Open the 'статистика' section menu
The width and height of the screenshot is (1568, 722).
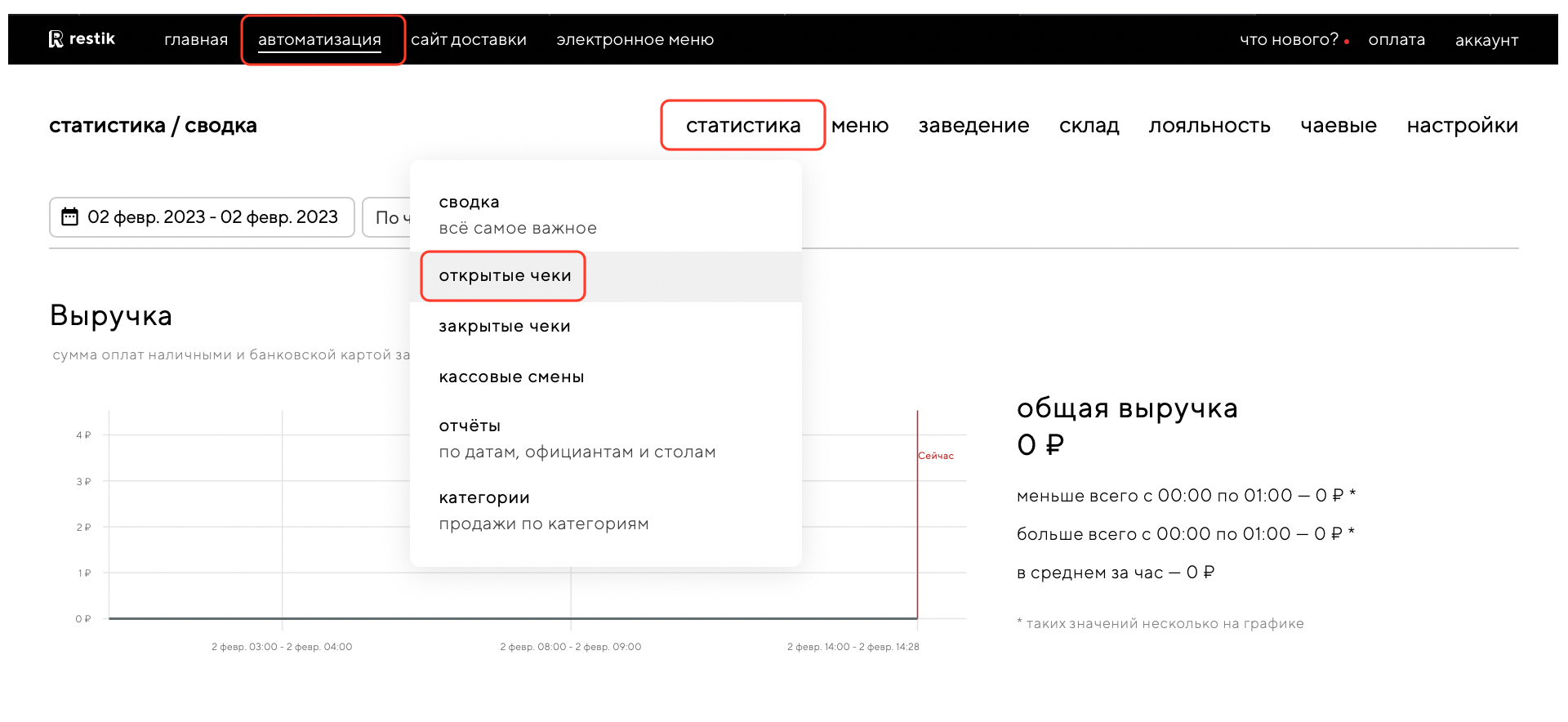(x=742, y=126)
